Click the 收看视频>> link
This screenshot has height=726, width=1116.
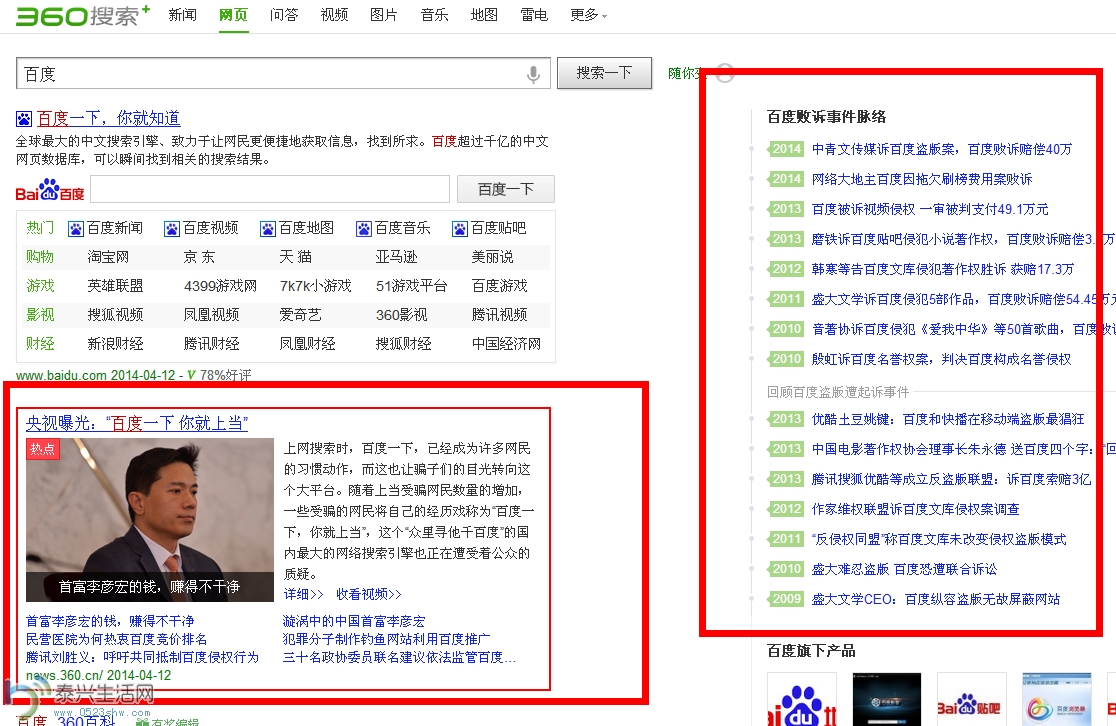369,594
